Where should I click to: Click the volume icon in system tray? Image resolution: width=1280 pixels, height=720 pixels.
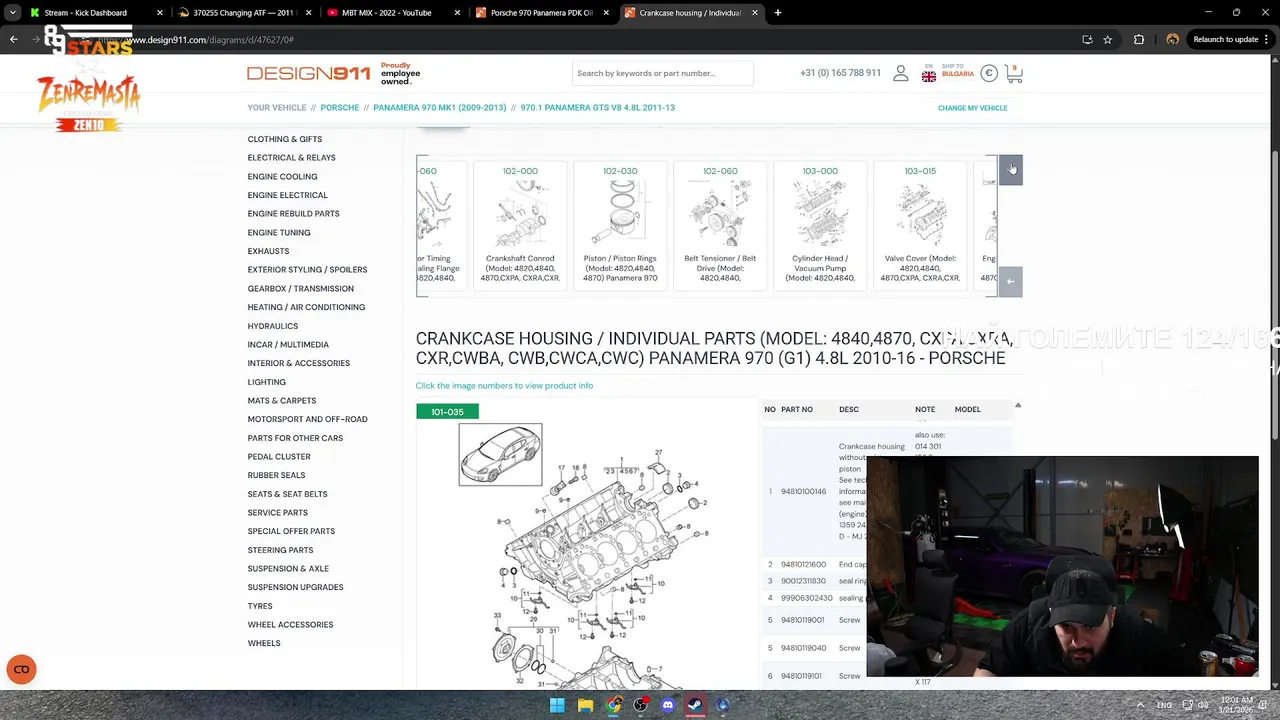tap(1203, 705)
